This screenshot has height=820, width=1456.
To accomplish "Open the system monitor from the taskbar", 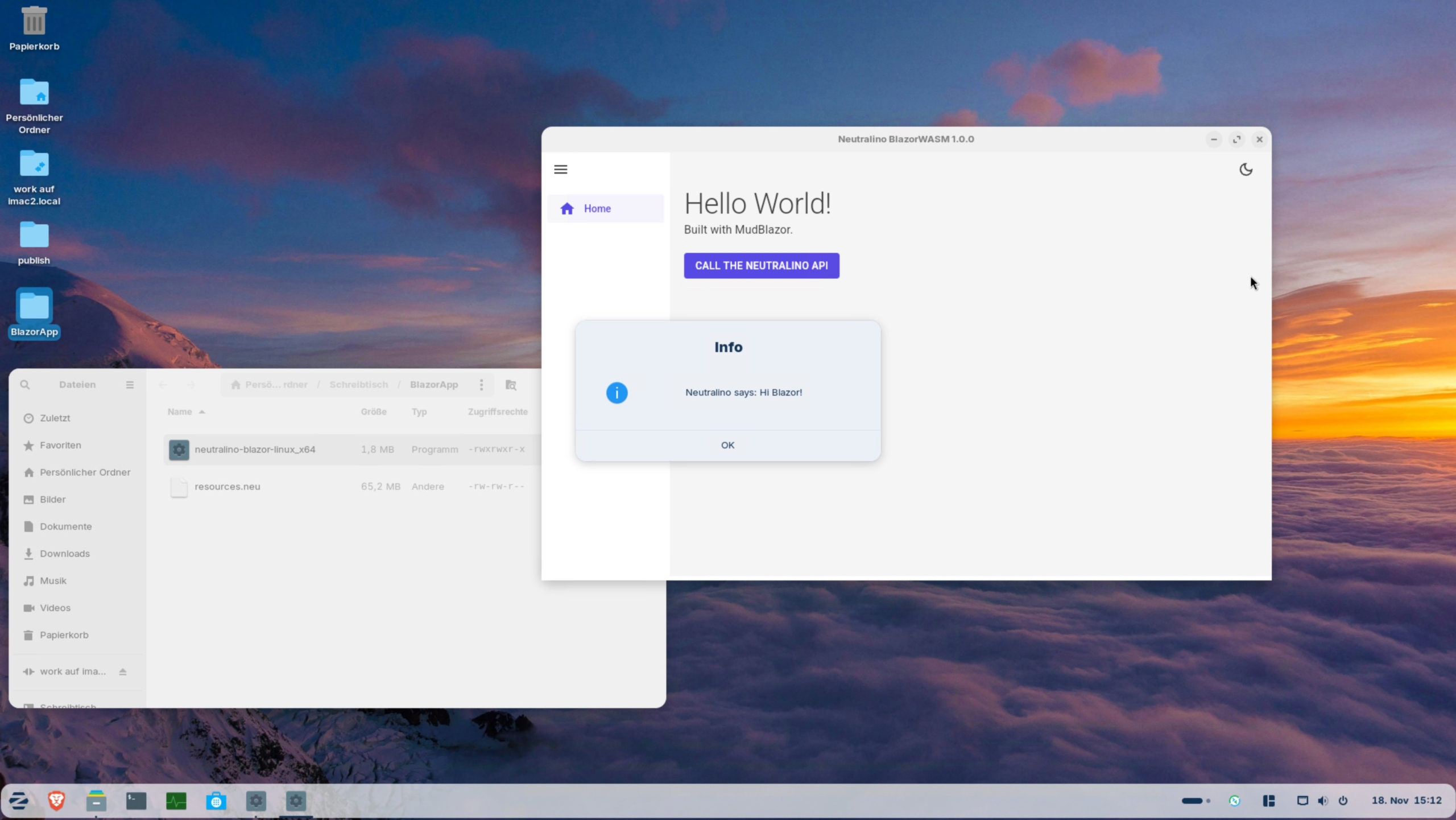I will [x=176, y=801].
